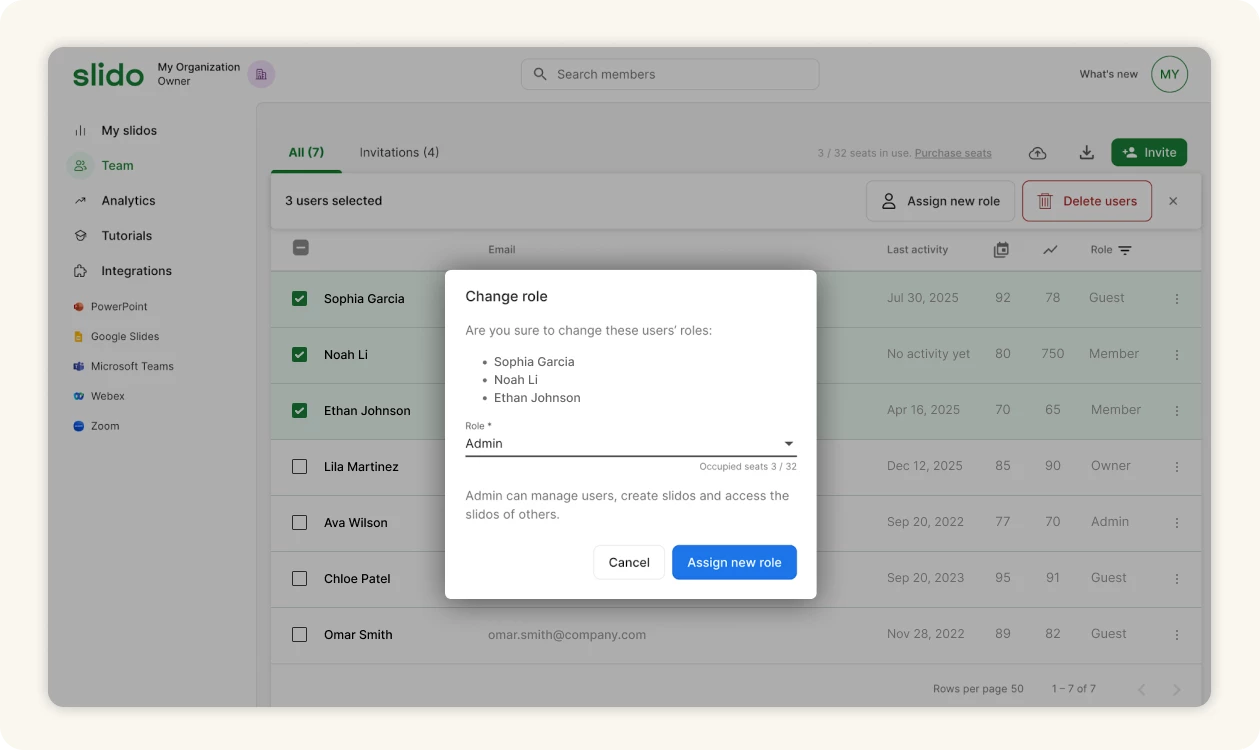Check Lila Martinez's checkbox
This screenshot has width=1260, height=750.
coord(299,467)
